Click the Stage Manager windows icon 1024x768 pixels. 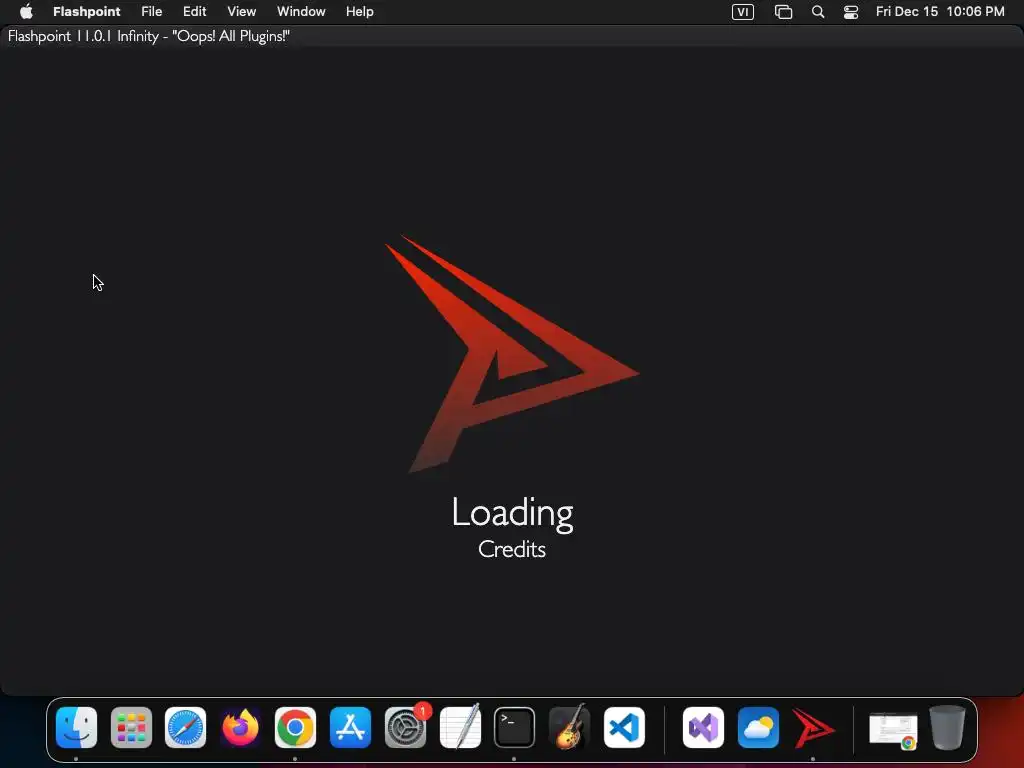point(783,12)
